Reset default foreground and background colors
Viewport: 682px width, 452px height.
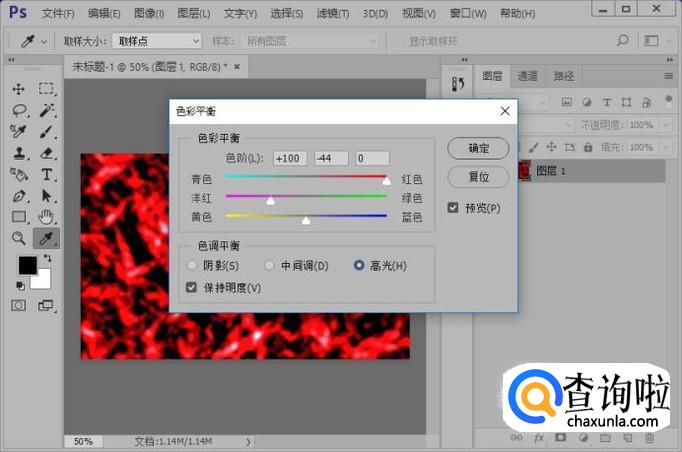20,285
